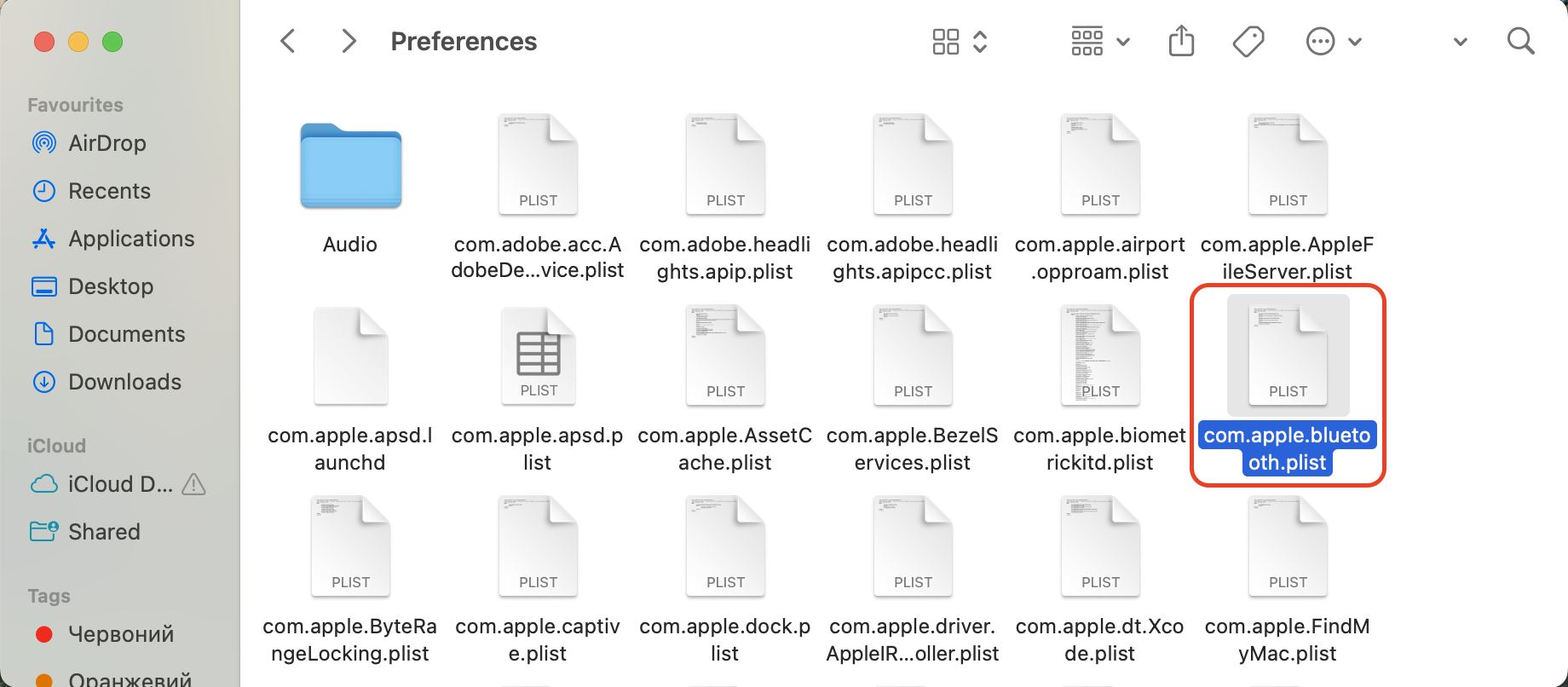This screenshot has height=687, width=1568.
Task: Select com.apple.biometrickitd.plist file icon
Action: click(x=1100, y=355)
